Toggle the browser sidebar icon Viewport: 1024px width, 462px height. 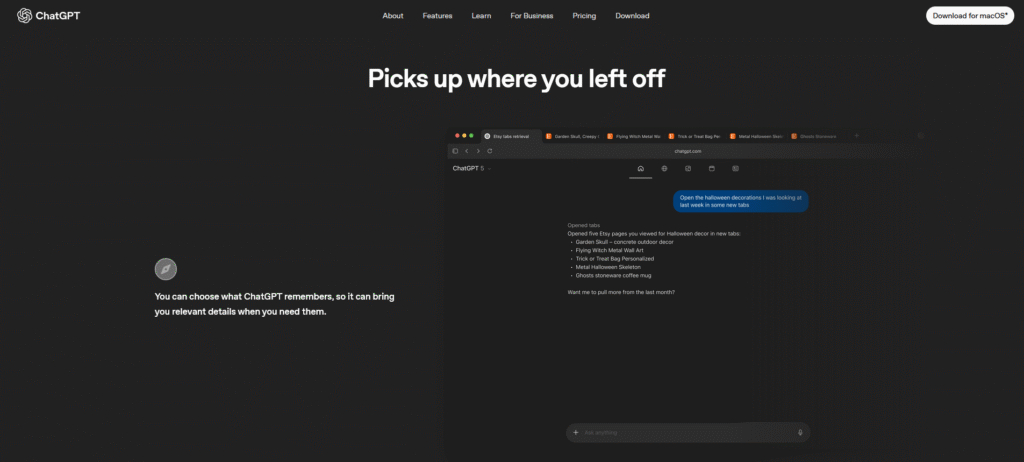455,151
